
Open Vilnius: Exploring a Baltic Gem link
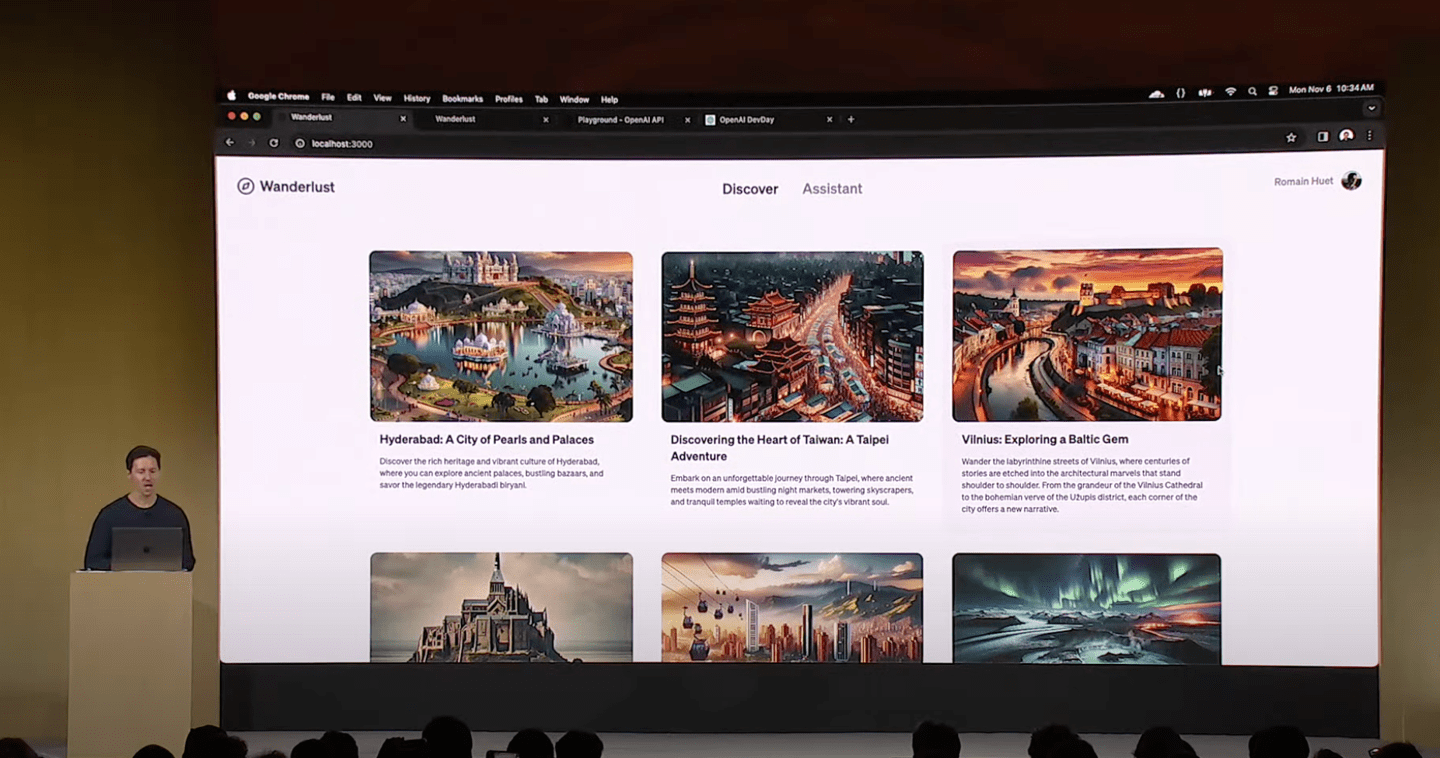click(x=1044, y=439)
